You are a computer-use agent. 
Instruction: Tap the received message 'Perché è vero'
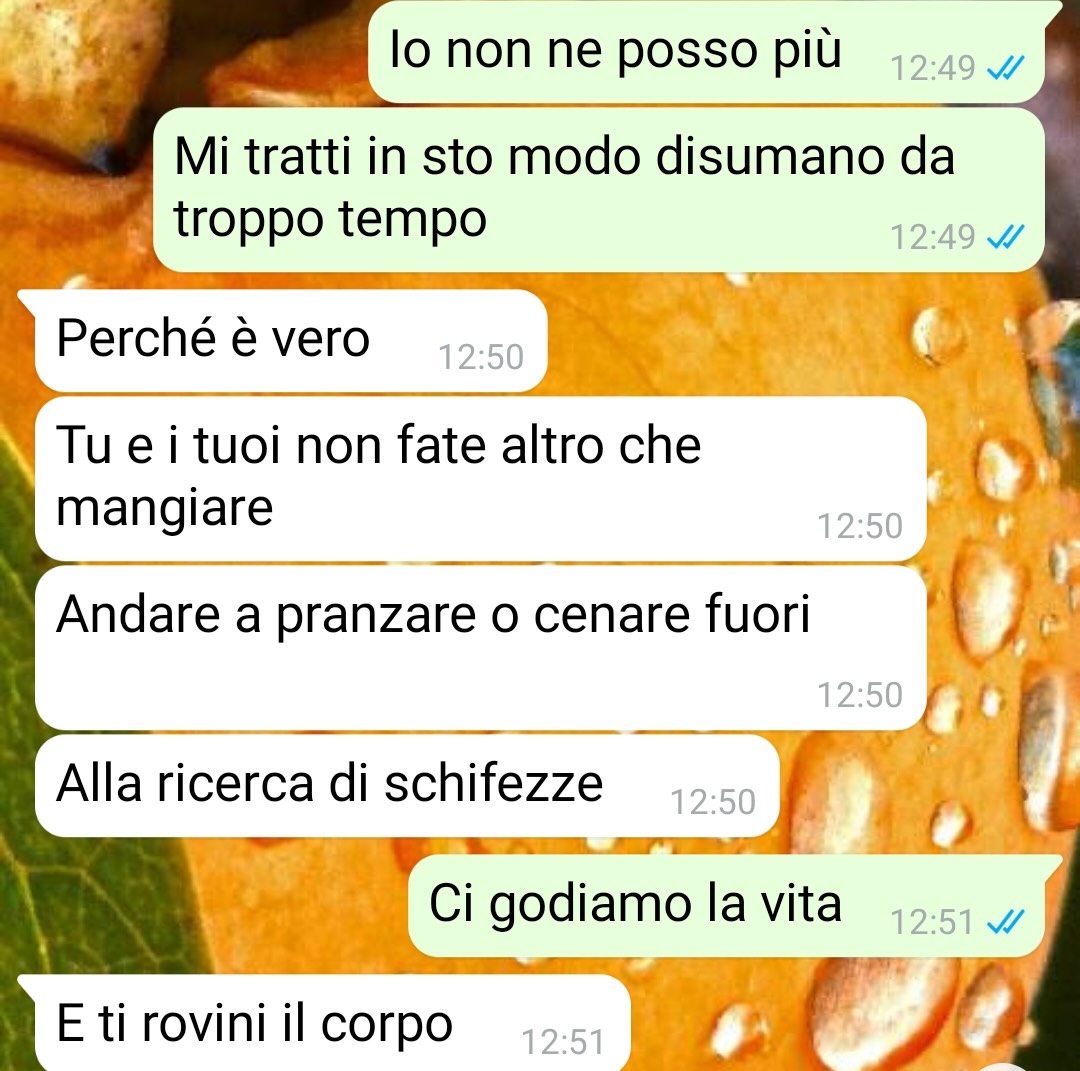[291, 340]
